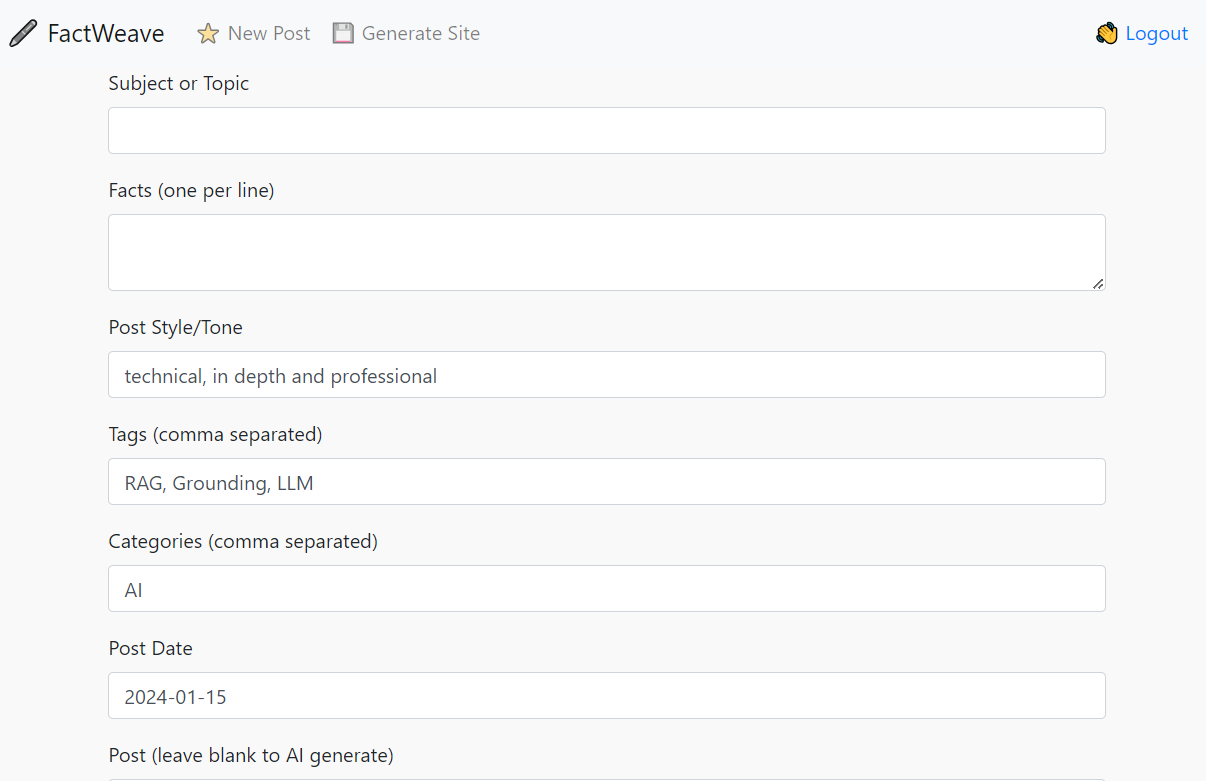1206x781 pixels.
Task: Focus the Subject or Topic field
Action: point(607,131)
